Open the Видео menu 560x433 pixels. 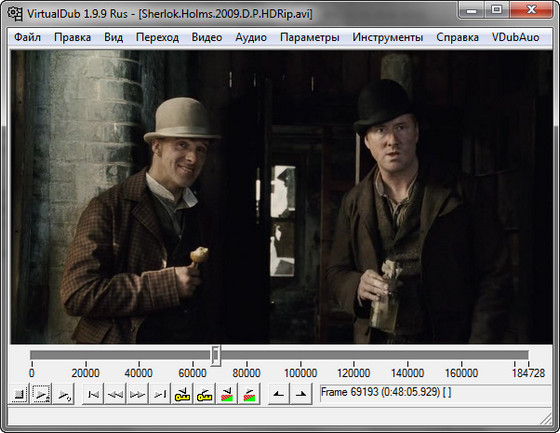click(207, 37)
